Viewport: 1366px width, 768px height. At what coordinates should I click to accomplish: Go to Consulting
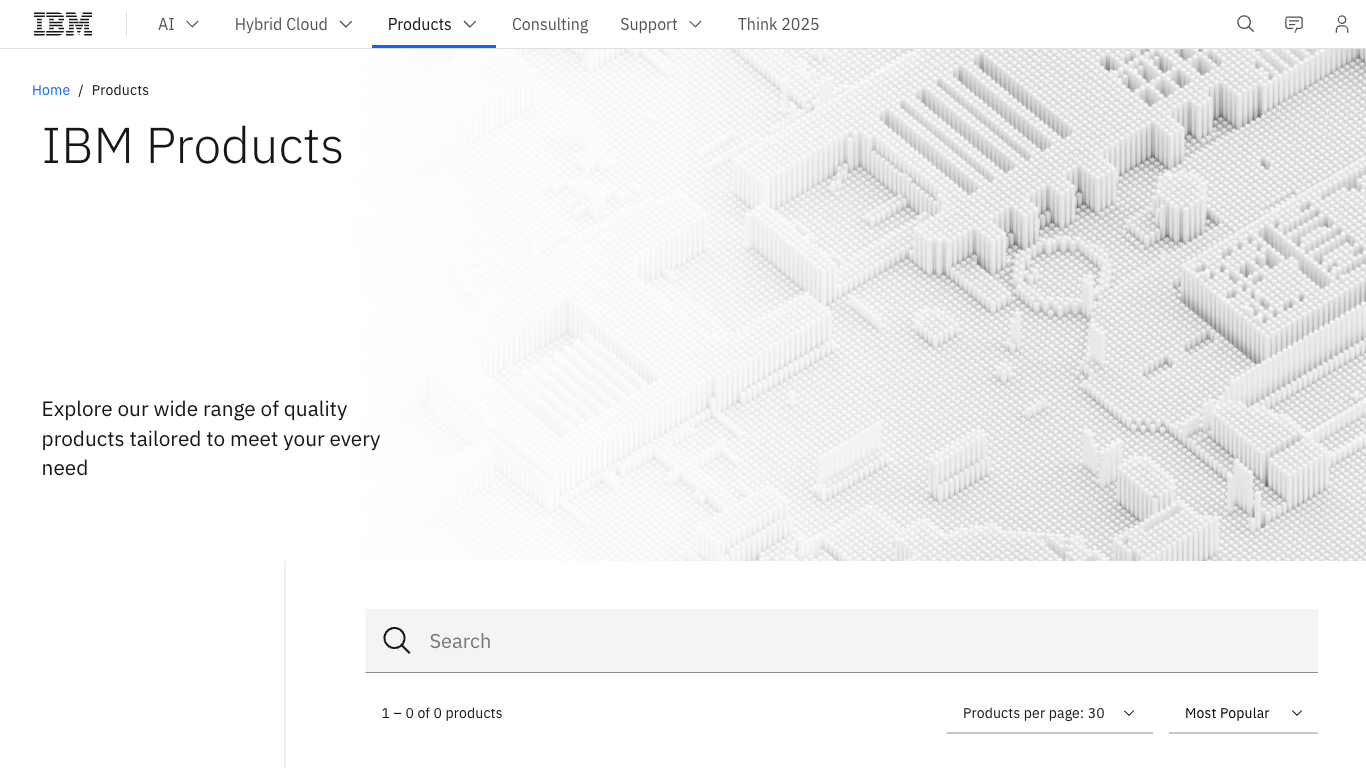click(550, 24)
